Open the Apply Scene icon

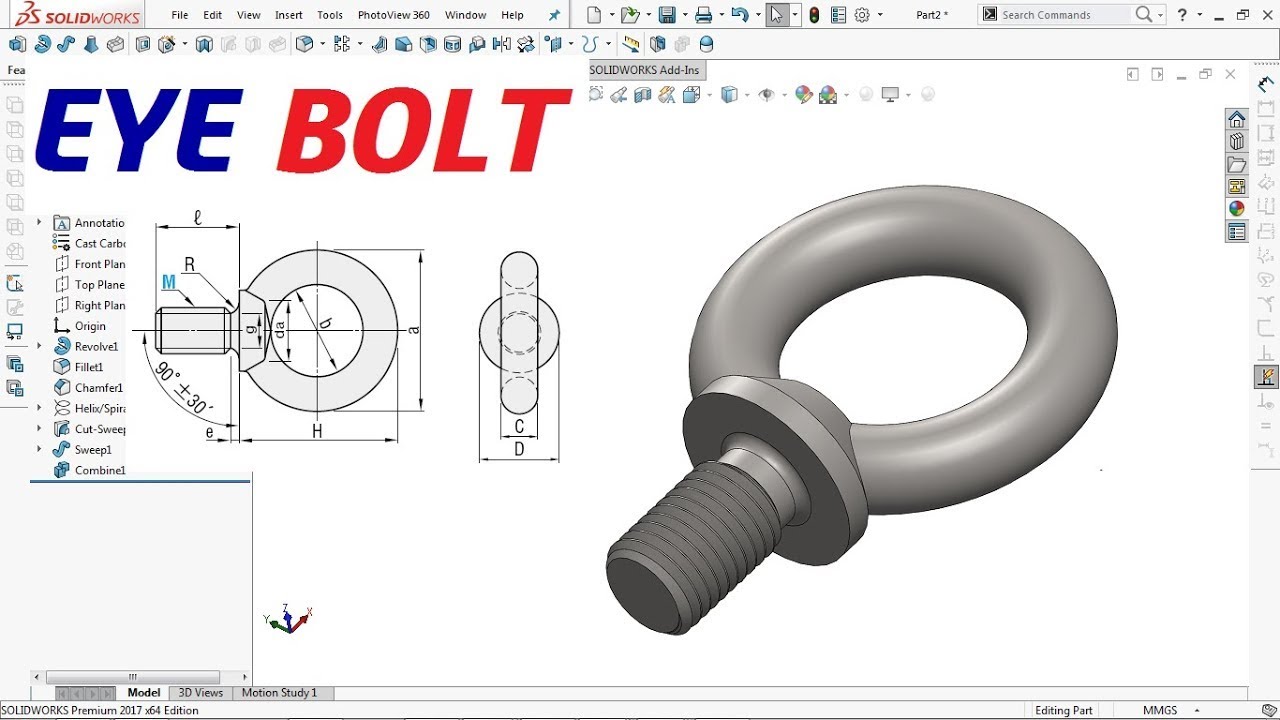click(x=827, y=94)
